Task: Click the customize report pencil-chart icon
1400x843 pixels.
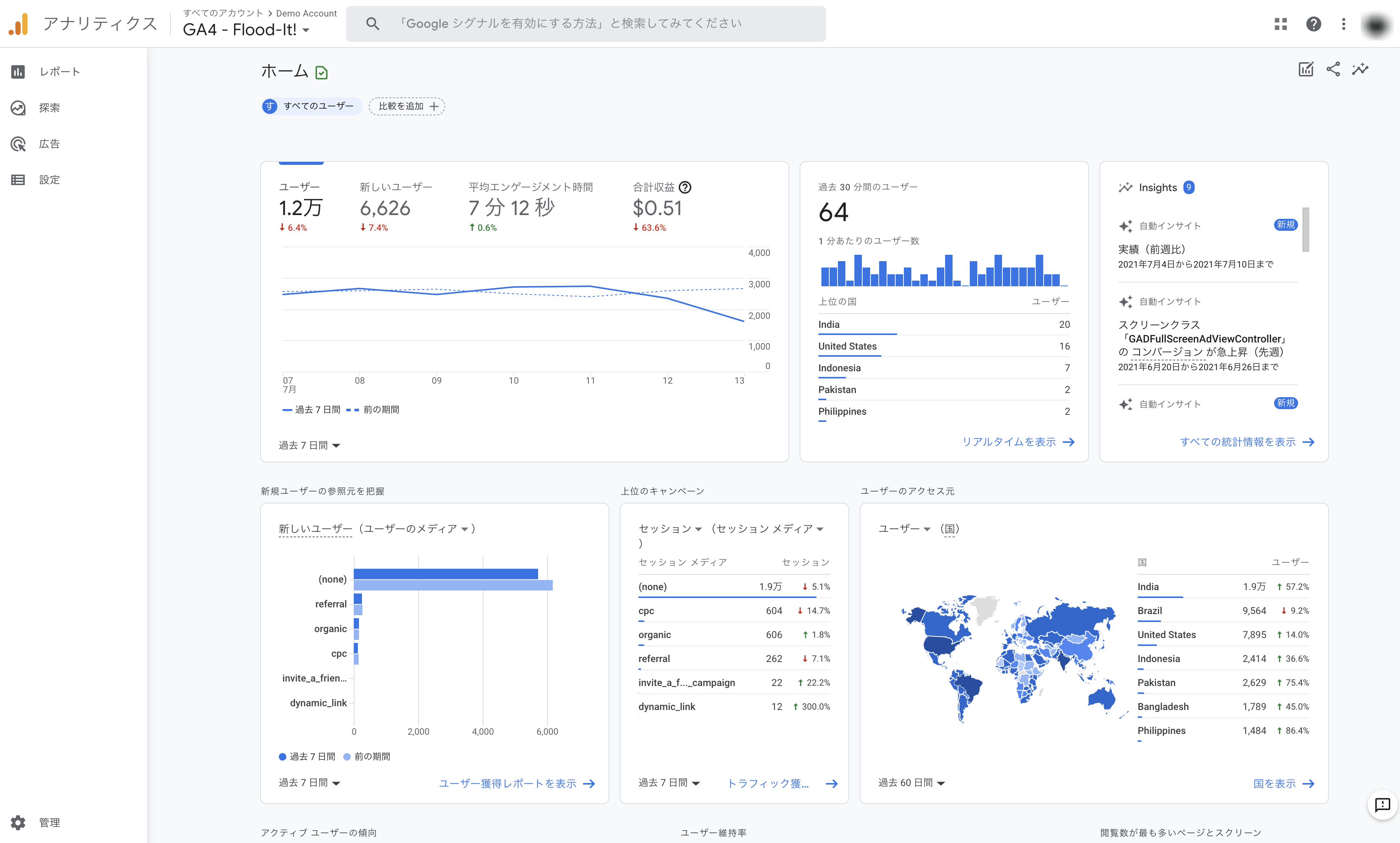Action: point(1306,69)
